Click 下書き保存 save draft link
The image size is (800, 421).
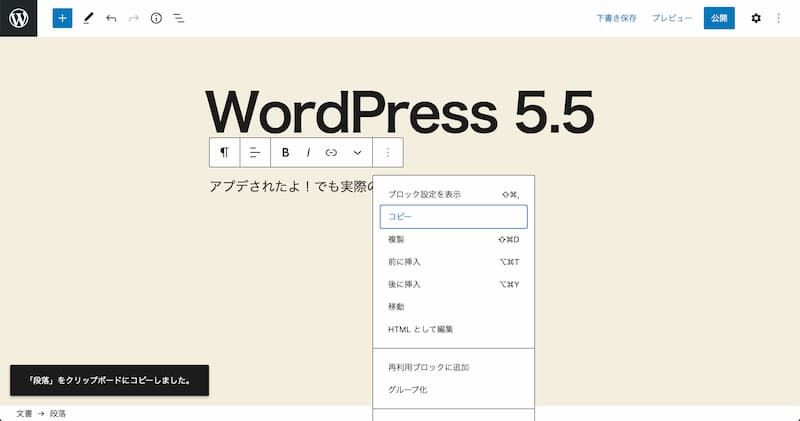point(616,18)
